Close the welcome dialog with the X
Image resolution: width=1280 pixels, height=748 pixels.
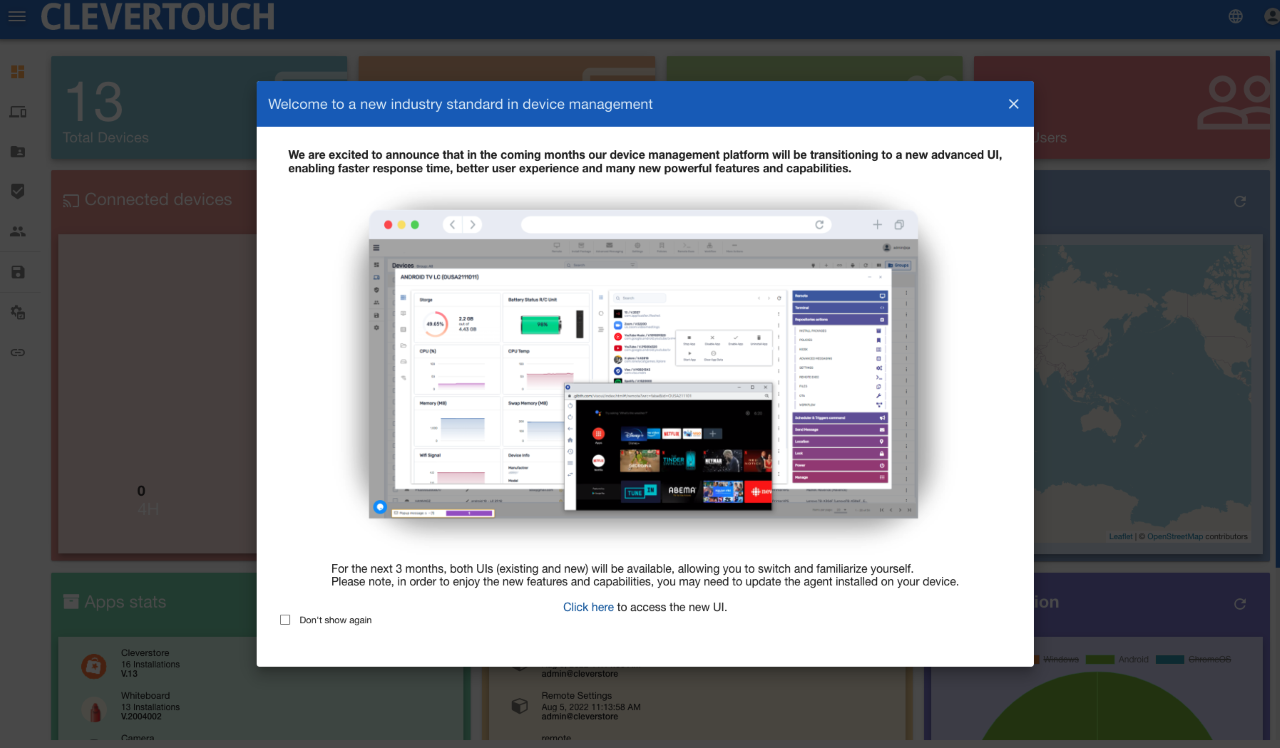click(1013, 104)
